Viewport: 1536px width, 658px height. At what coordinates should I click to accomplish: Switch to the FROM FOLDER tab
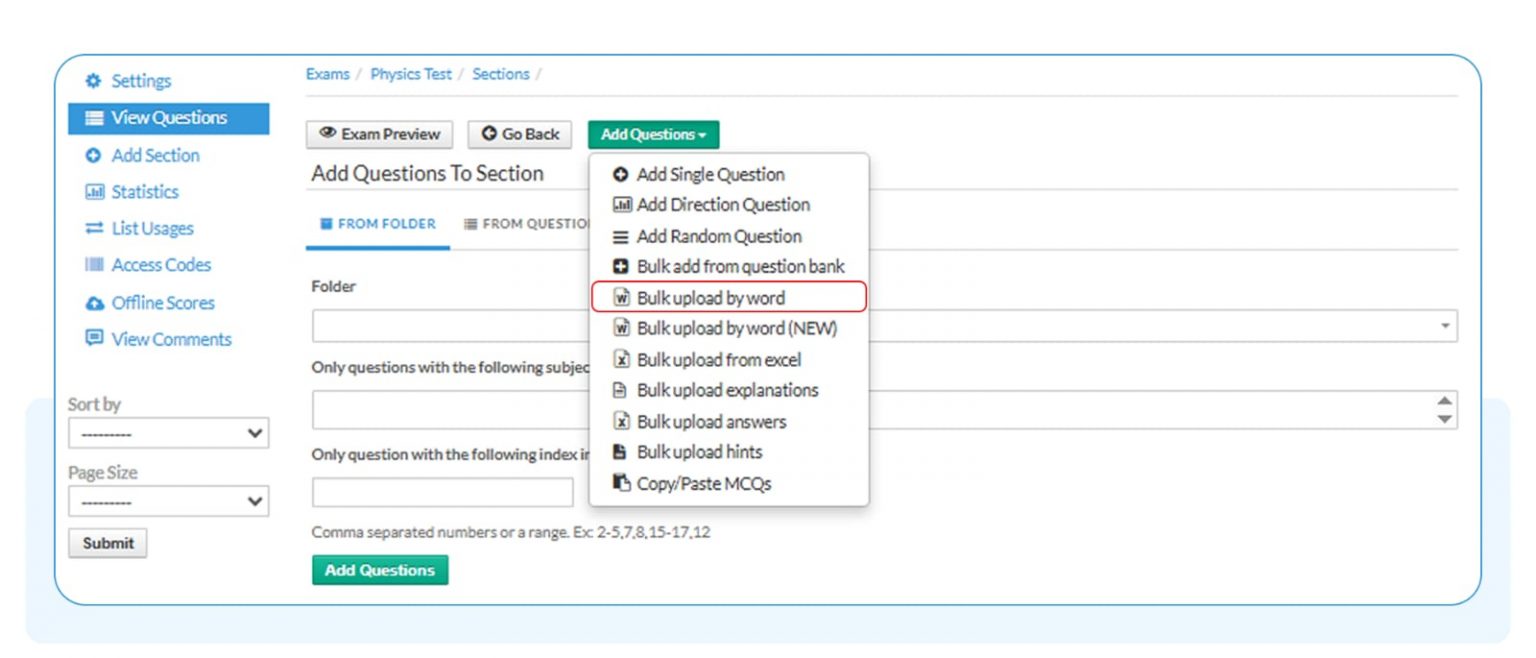pyautogui.click(x=377, y=223)
